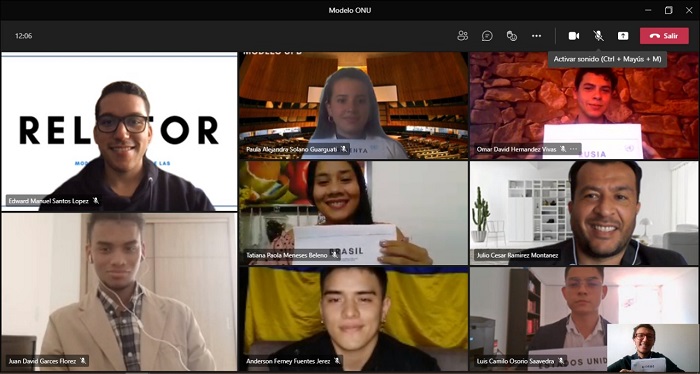
Task: Open more options beside Omar David Hernandez Vivas
Action: pos(574,149)
